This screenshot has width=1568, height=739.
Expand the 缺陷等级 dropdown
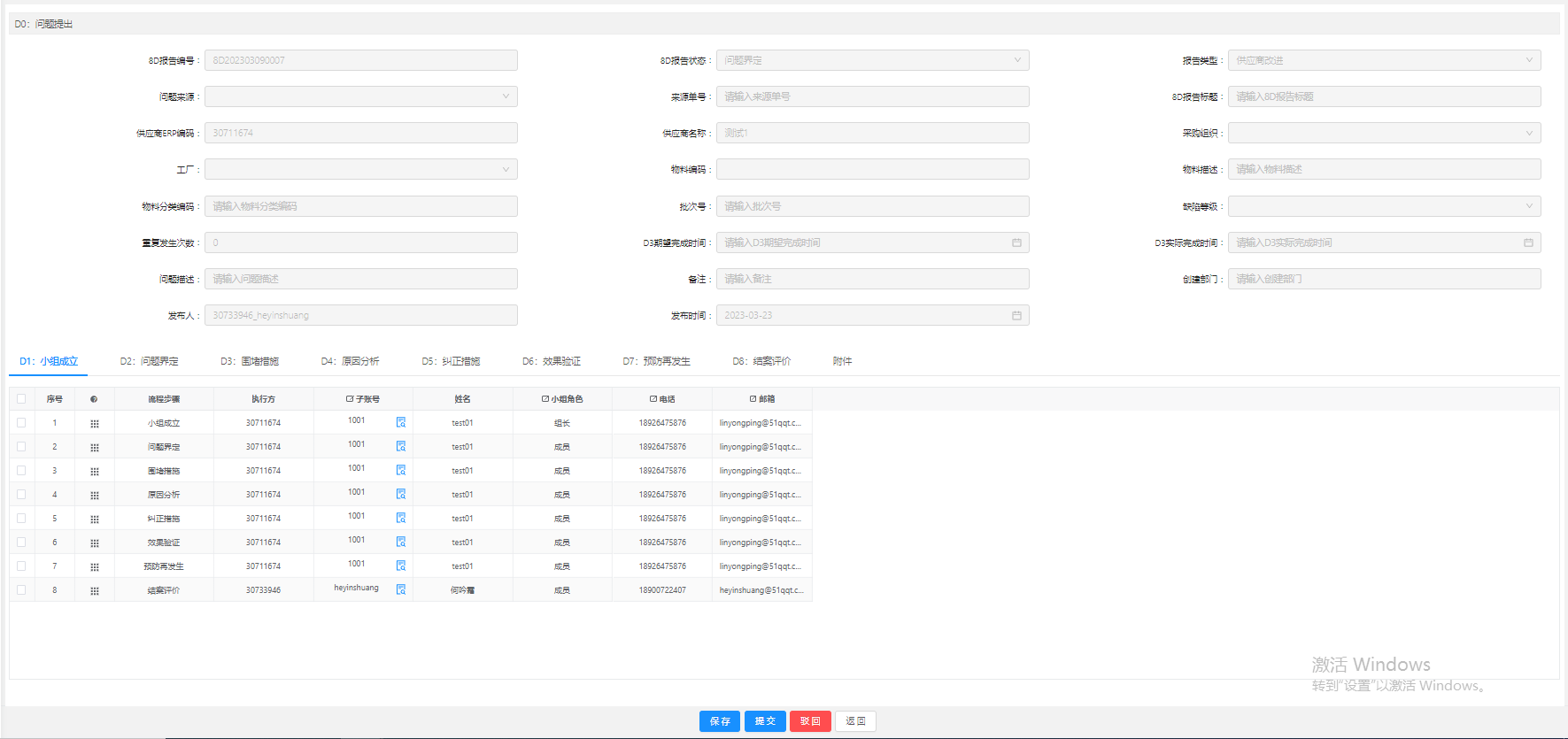click(1384, 206)
